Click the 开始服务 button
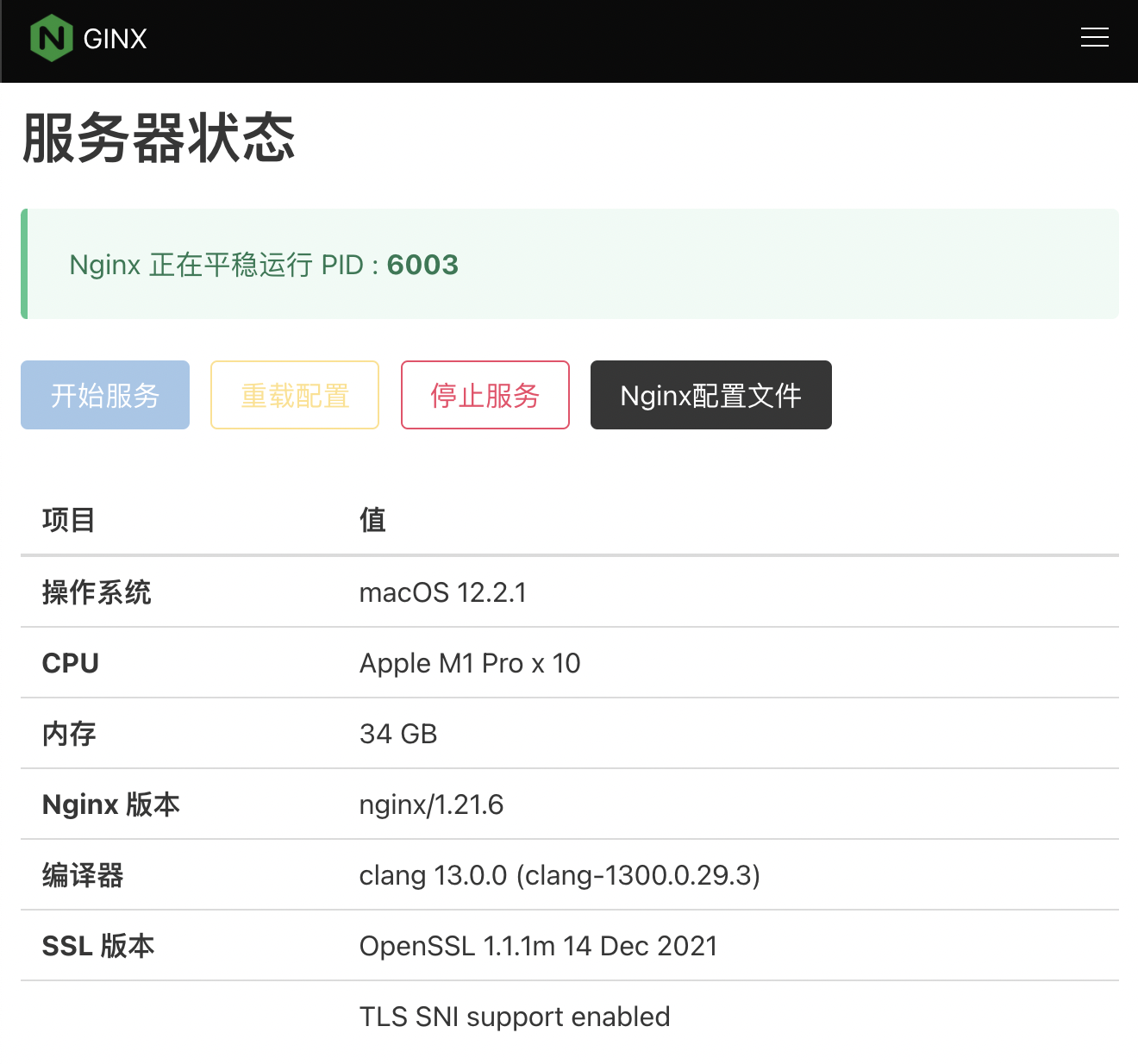Viewport: 1138px width, 1064px height. click(x=105, y=395)
